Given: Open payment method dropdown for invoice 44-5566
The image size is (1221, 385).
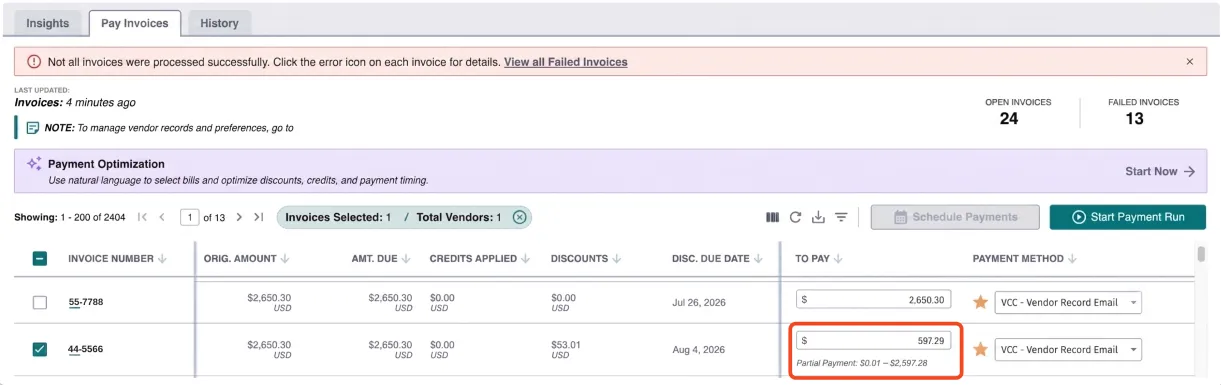Looking at the screenshot, I should click(x=1068, y=349).
